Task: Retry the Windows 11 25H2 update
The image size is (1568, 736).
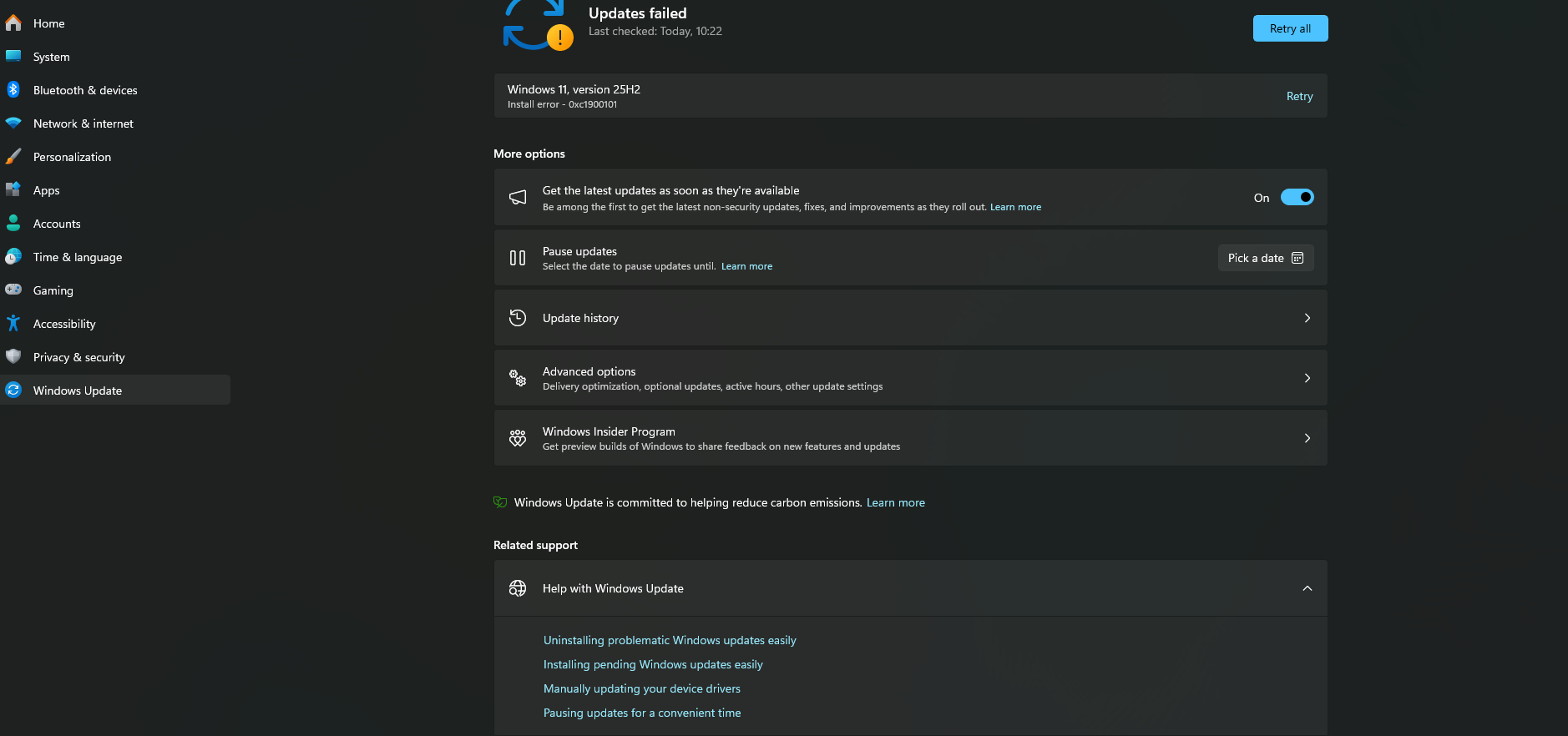Action: 1299,96
